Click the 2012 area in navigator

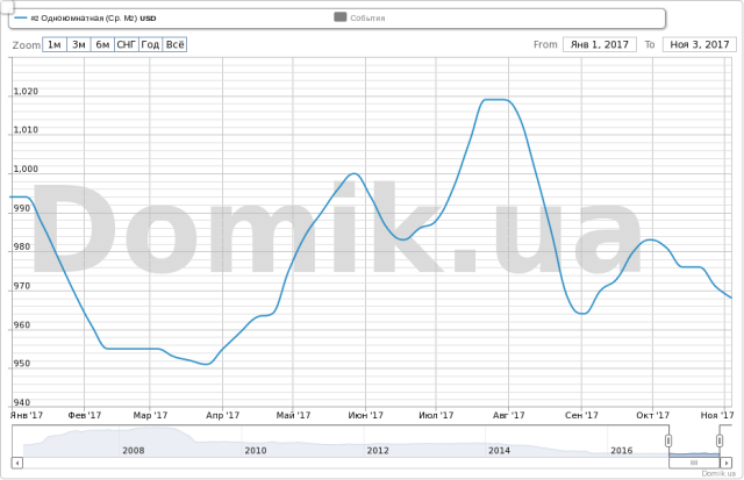[378, 450]
